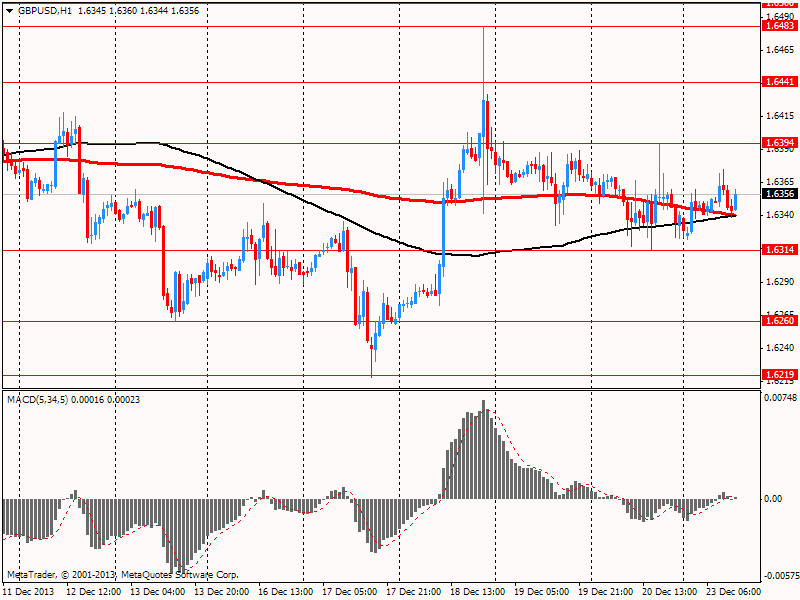Select the 1.6441 red price level label
Image resolution: width=800 pixels, height=600 pixels.
point(780,82)
